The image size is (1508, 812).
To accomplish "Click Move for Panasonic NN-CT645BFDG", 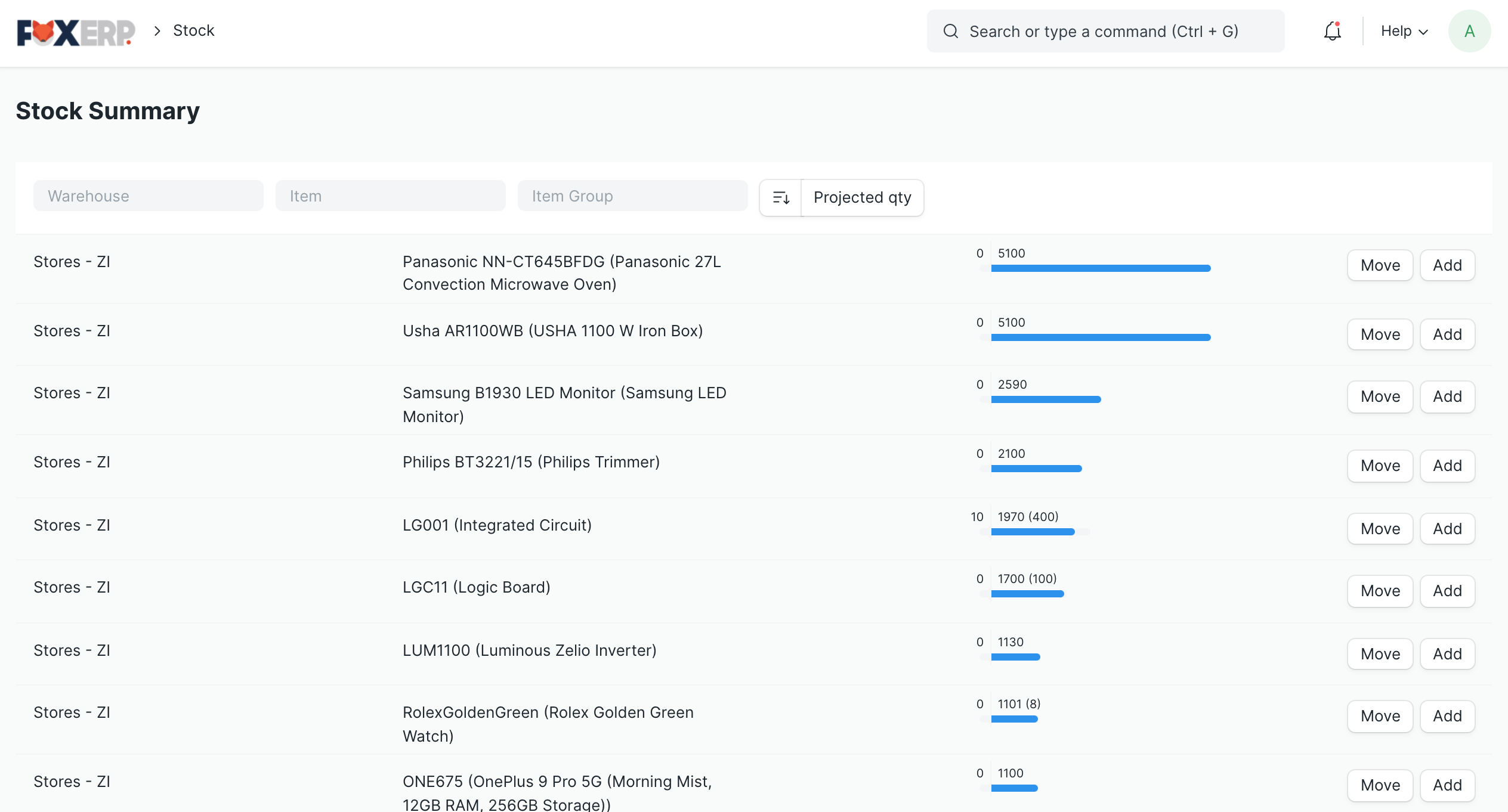I will pyautogui.click(x=1380, y=265).
